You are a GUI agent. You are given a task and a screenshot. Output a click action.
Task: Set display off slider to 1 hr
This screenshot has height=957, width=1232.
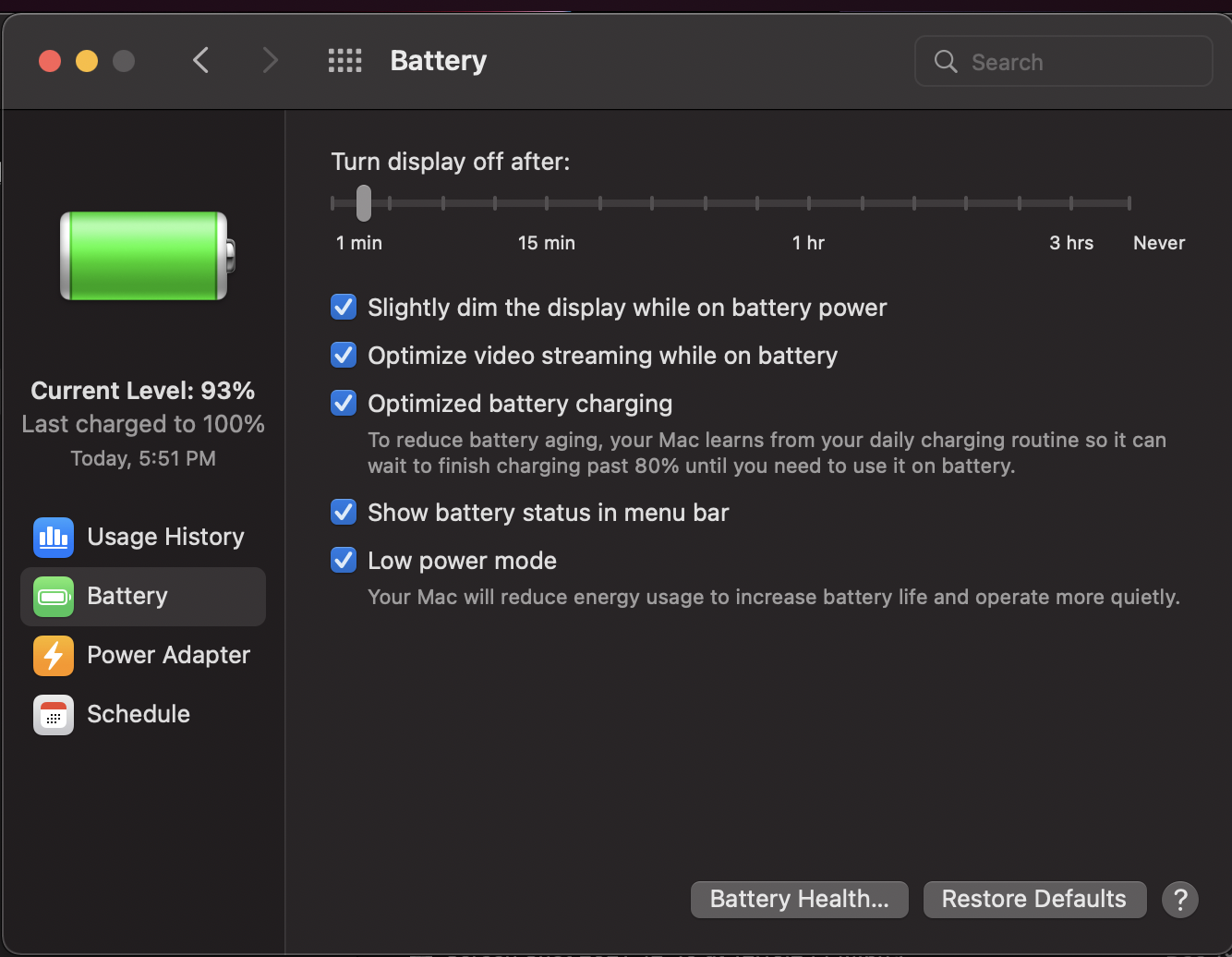(809, 203)
